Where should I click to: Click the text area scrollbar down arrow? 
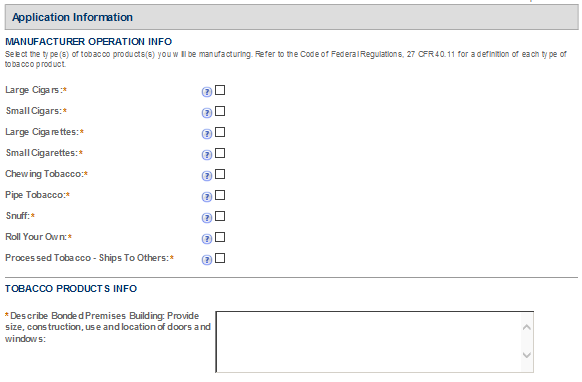[x=527, y=355]
